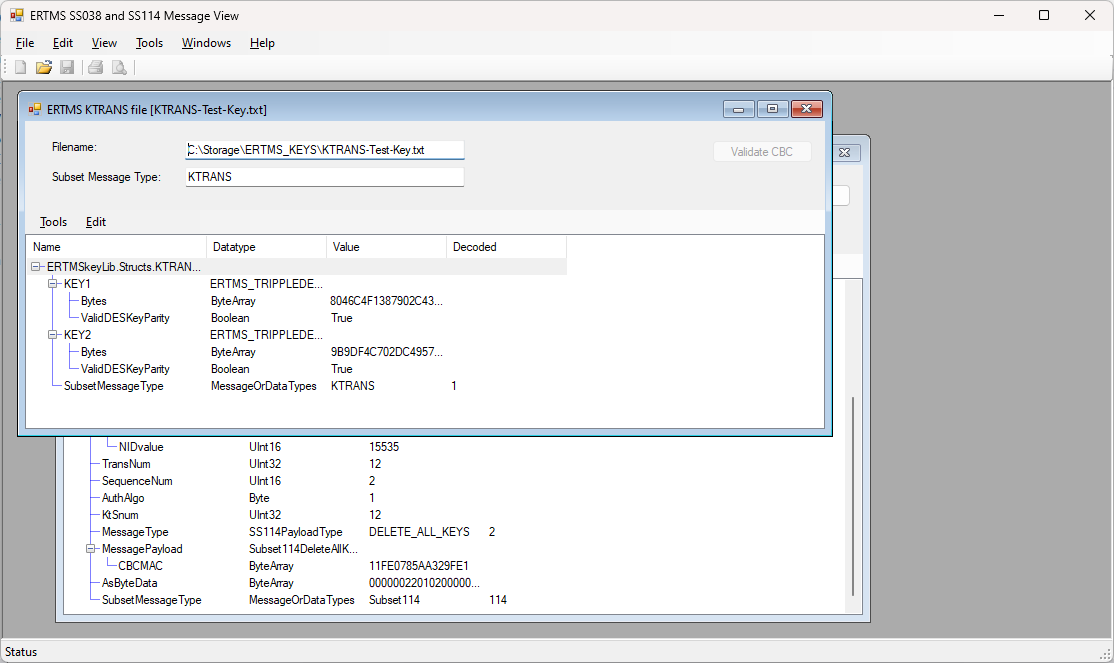Click the Filename text field
Image resolution: width=1114 pixels, height=663 pixels.
coord(324,150)
